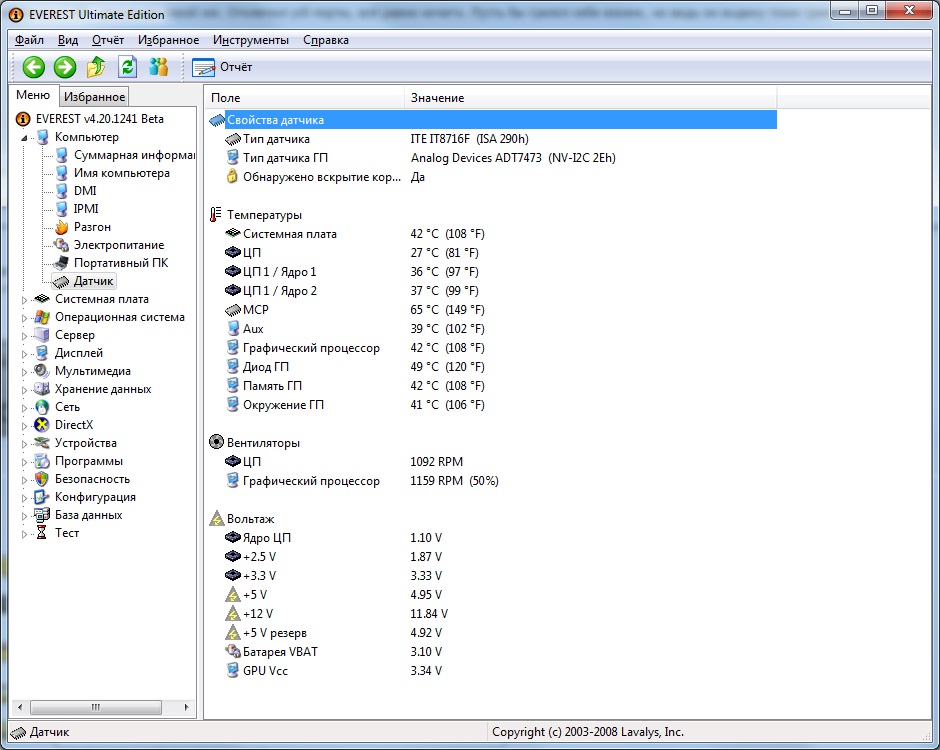Click the globe icon beside Сеть
The image size is (940, 750).
pos(42,407)
